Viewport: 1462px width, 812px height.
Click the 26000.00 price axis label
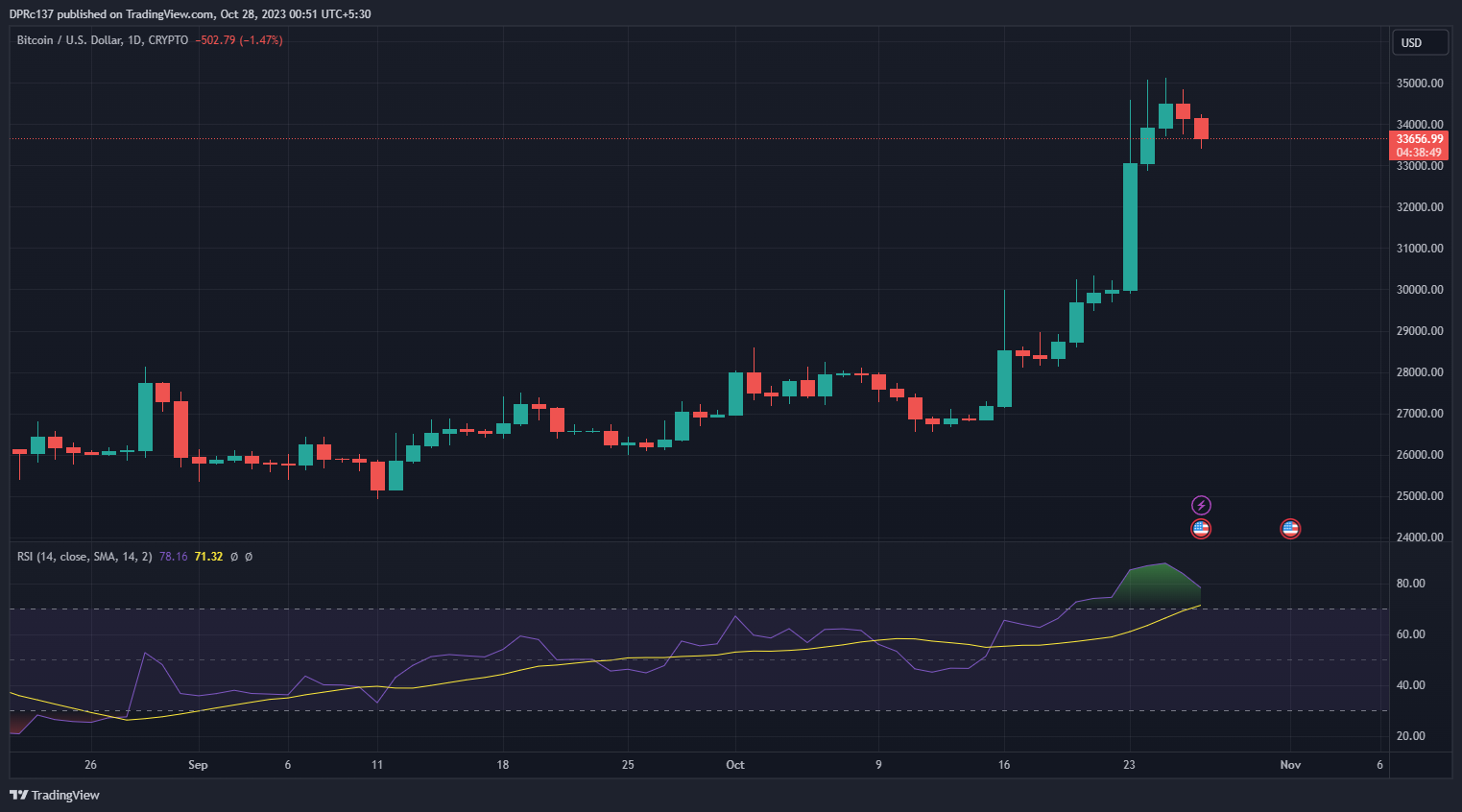click(x=1420, y=455)
